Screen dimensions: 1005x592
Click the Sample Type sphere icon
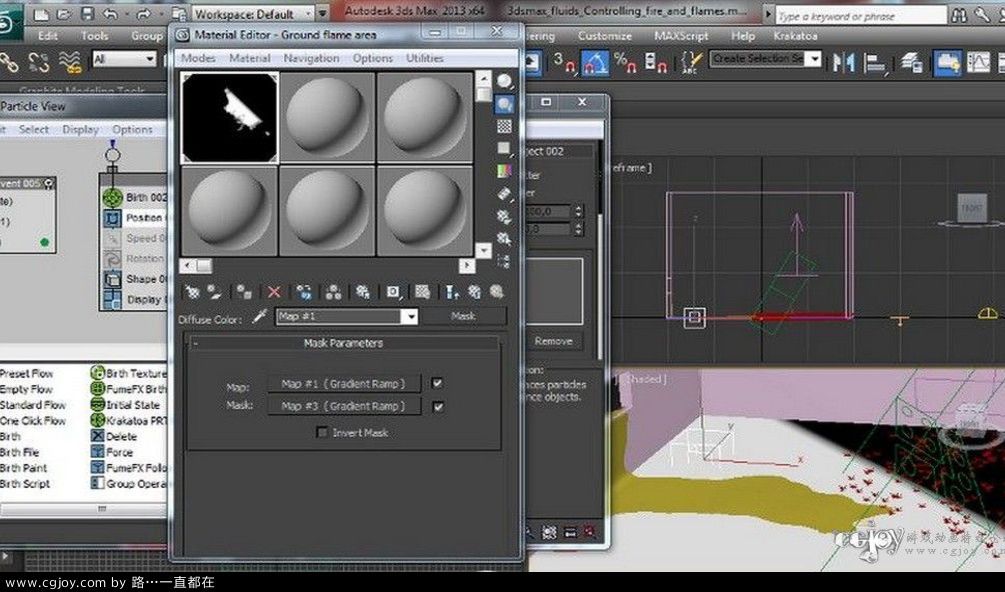point(504,81)
